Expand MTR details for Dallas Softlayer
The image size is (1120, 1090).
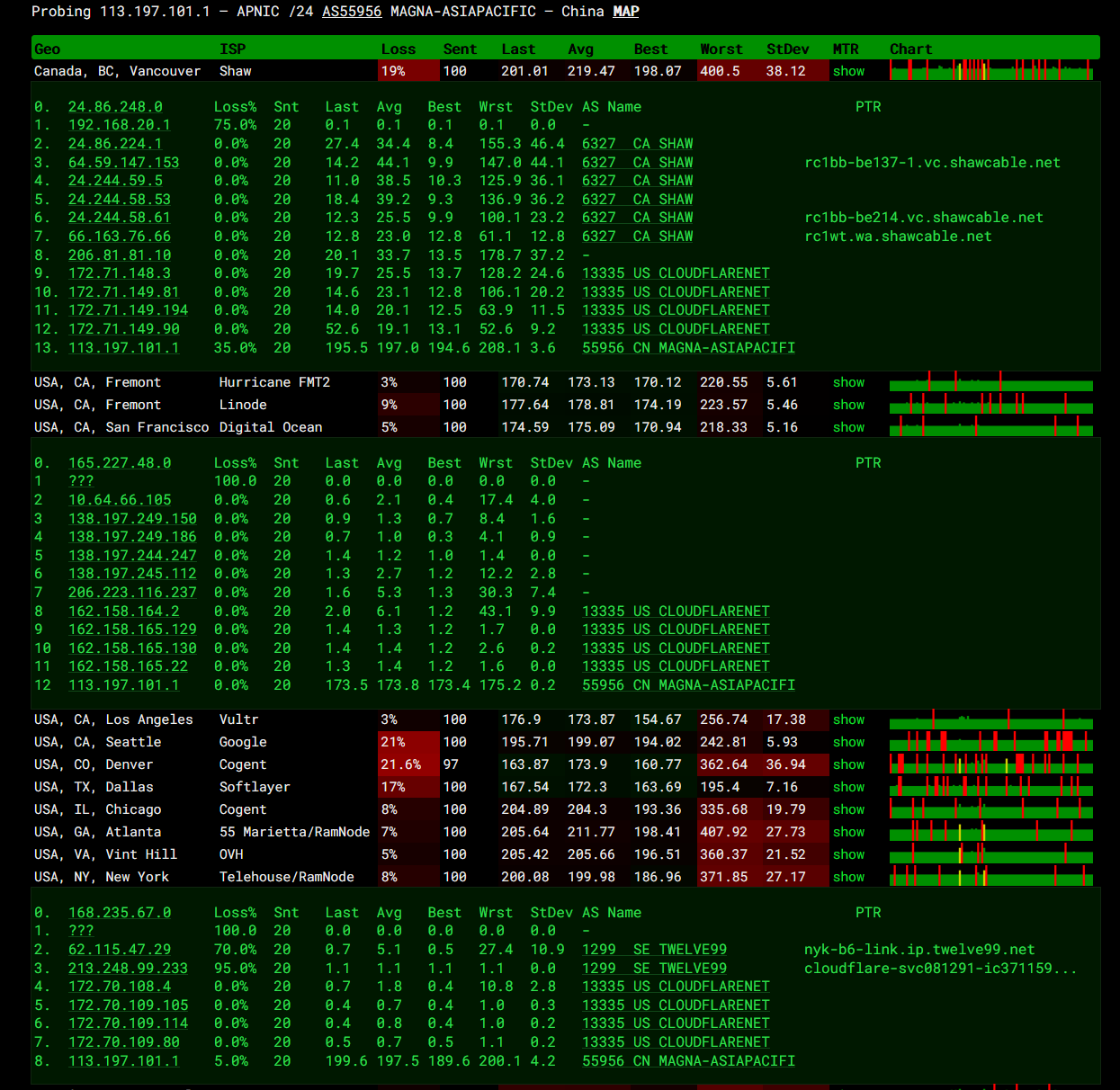click(848, 787)
